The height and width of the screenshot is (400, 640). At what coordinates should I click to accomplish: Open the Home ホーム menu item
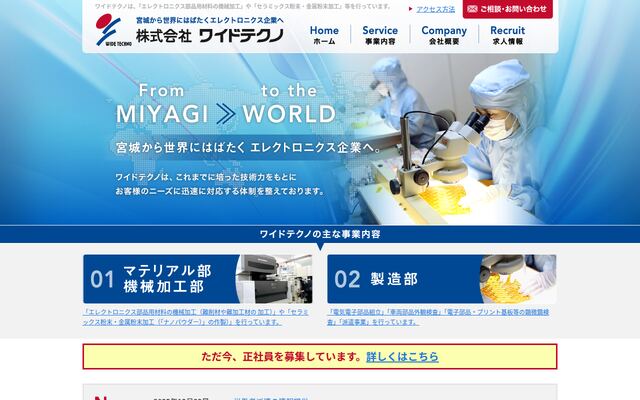pos(324,35)
